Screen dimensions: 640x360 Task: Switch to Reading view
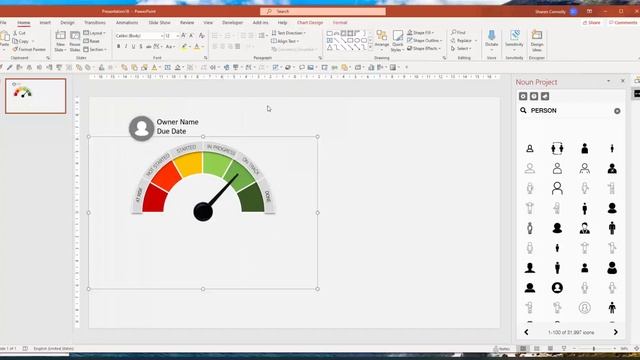(550, 349)
